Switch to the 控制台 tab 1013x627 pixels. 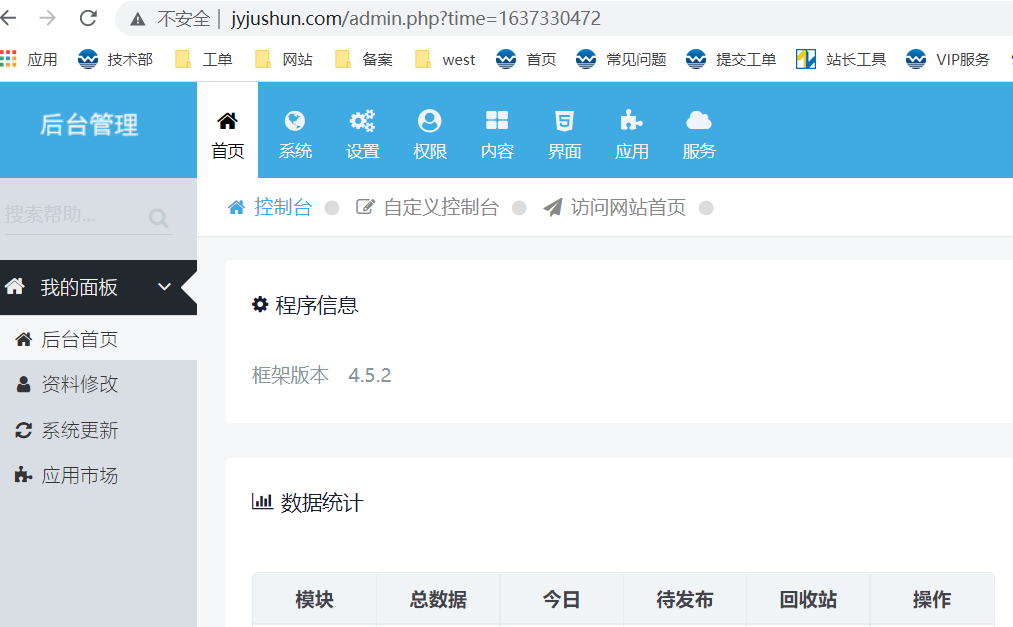[x=271, y=207]
